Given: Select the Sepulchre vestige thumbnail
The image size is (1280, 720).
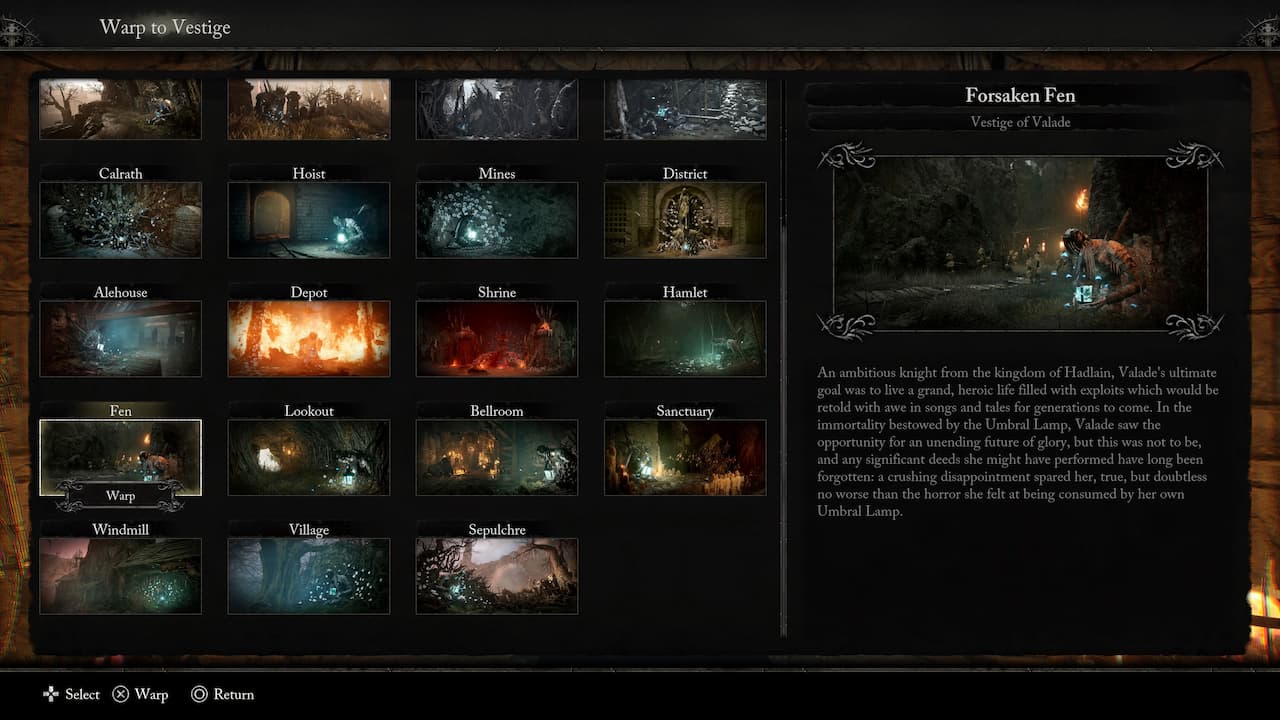Looking at the screenshot, I should click(x=497, y=576).
